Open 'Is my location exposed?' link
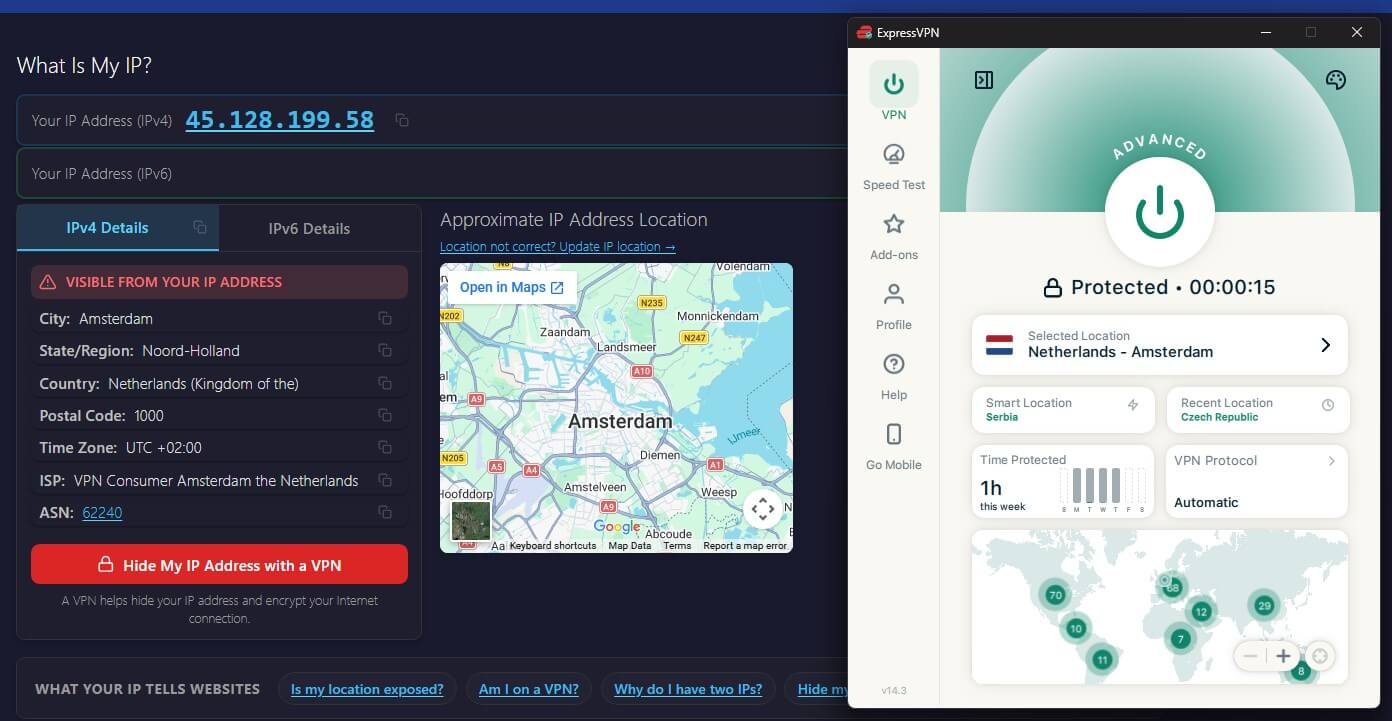Image resolution: width=1392 pixels, height=721 pixels. (x=367, y=689)
